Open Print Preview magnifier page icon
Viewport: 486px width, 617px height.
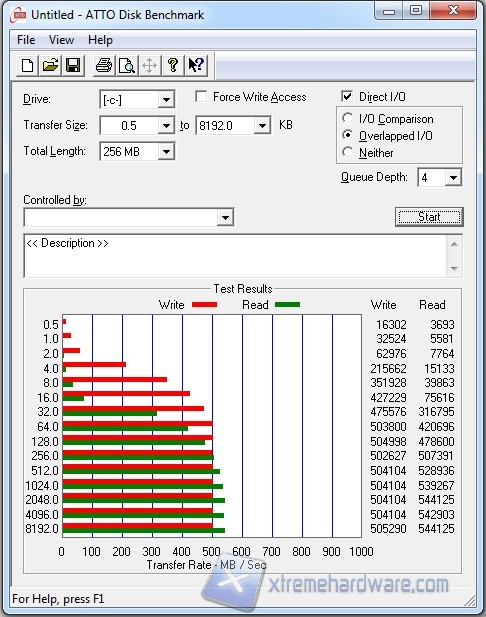pyautogui.click(x=127, y=65)
